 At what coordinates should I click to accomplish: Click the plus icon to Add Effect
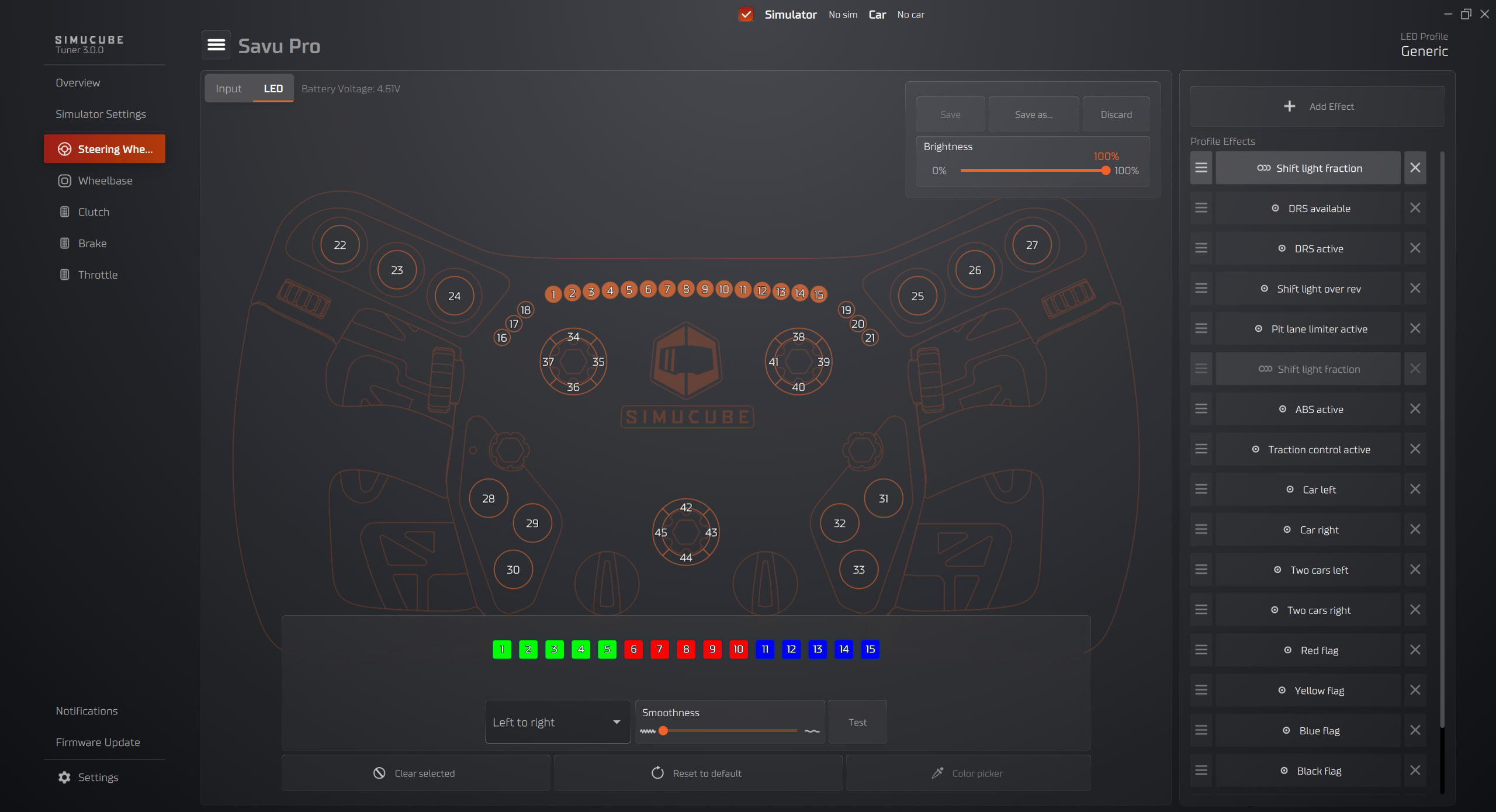click(x=1290, y=106)
